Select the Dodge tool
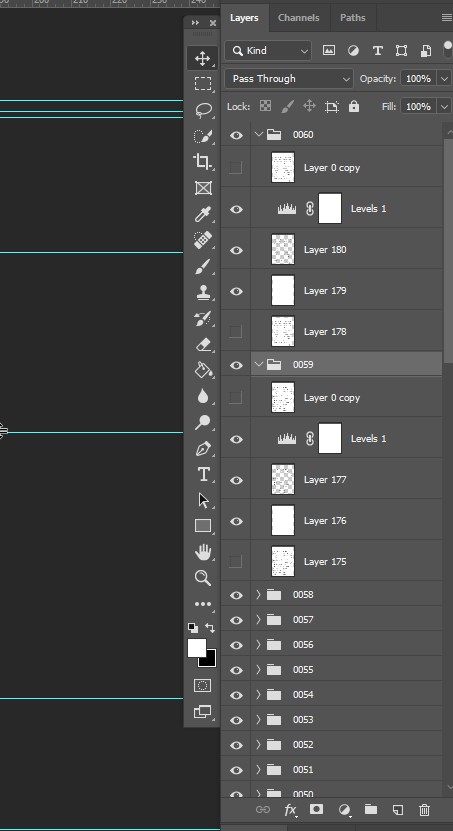 (203, 422)
